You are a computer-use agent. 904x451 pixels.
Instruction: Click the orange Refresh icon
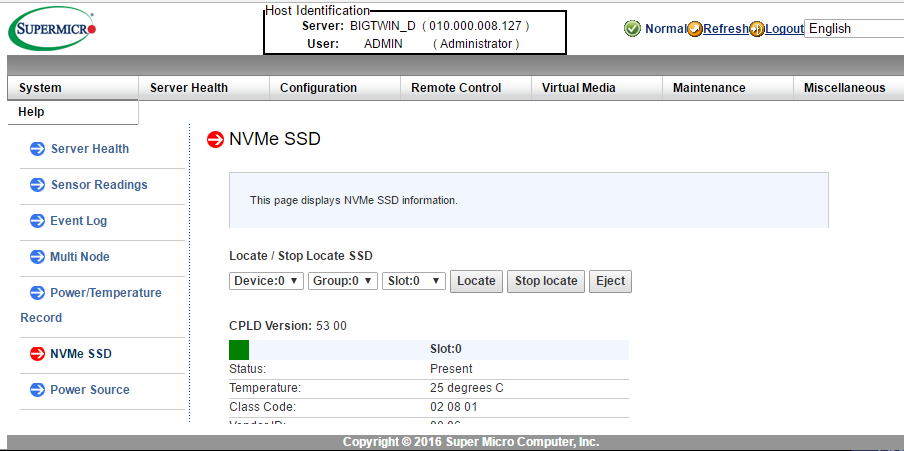pos(695,29)
